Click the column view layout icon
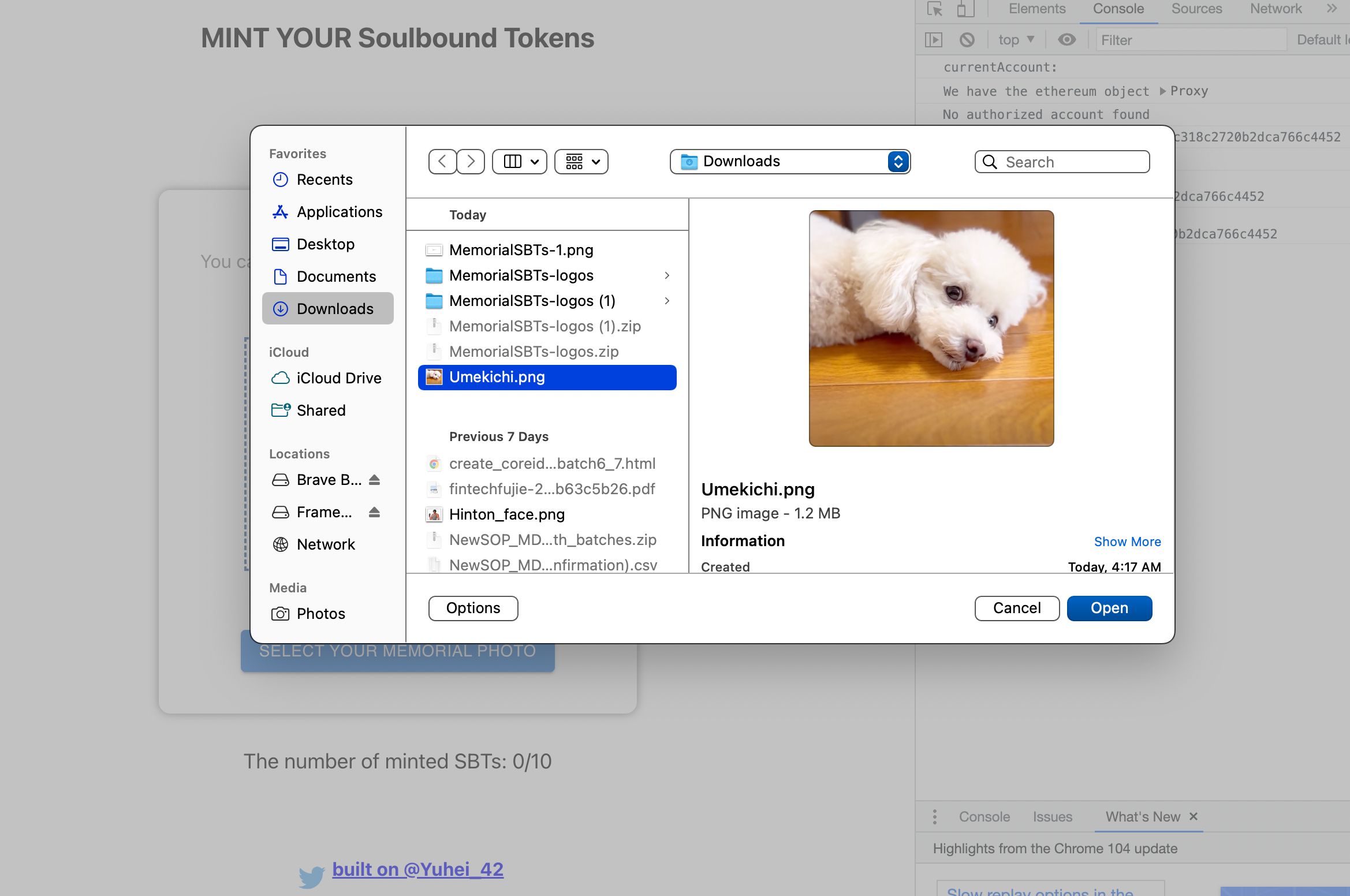 point(510,161)
